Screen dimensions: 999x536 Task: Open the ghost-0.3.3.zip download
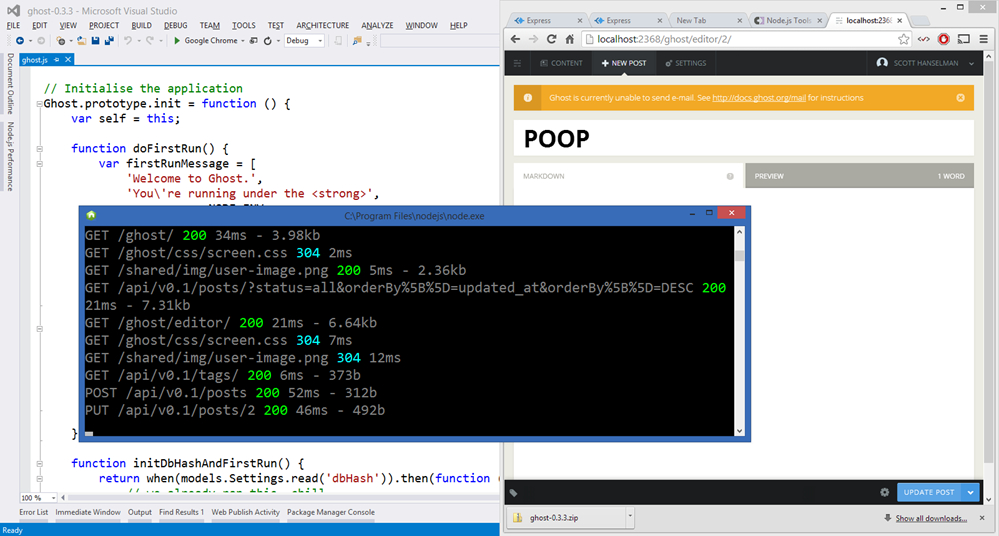566,518
